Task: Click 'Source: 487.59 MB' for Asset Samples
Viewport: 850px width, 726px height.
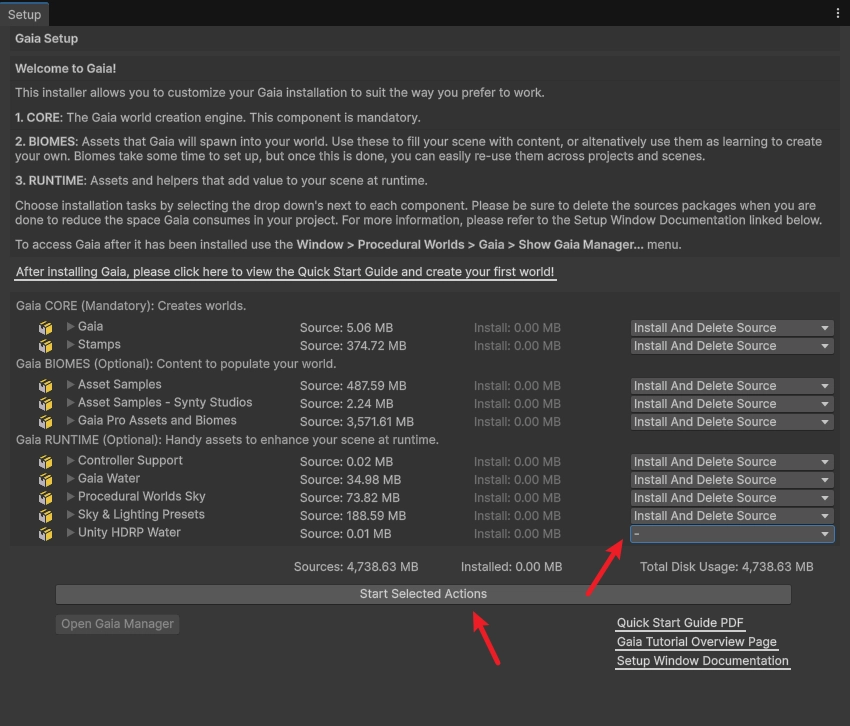Action: [353, 386]
